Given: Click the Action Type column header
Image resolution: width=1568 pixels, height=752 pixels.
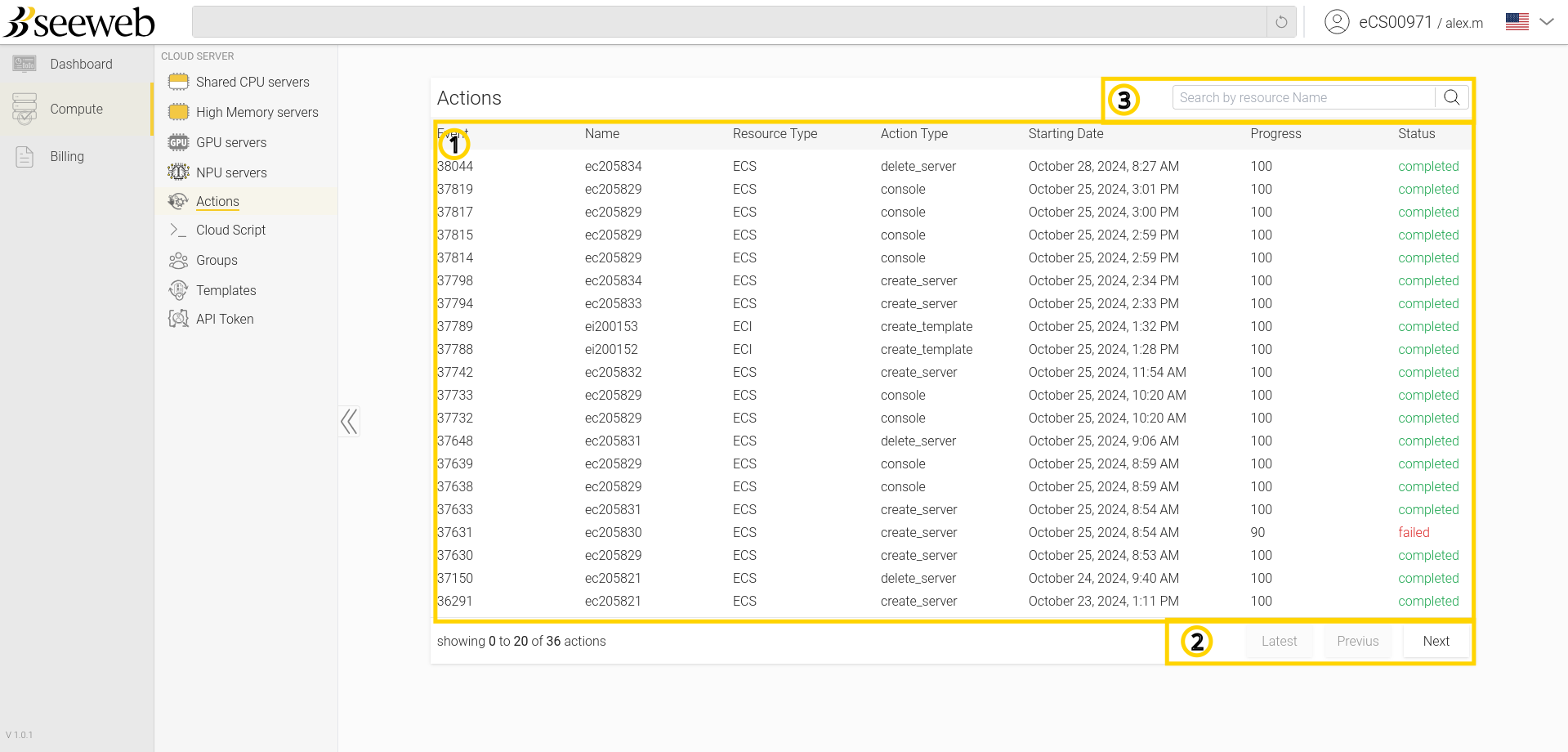Looking at the screenshot, I should coord(914,133).
